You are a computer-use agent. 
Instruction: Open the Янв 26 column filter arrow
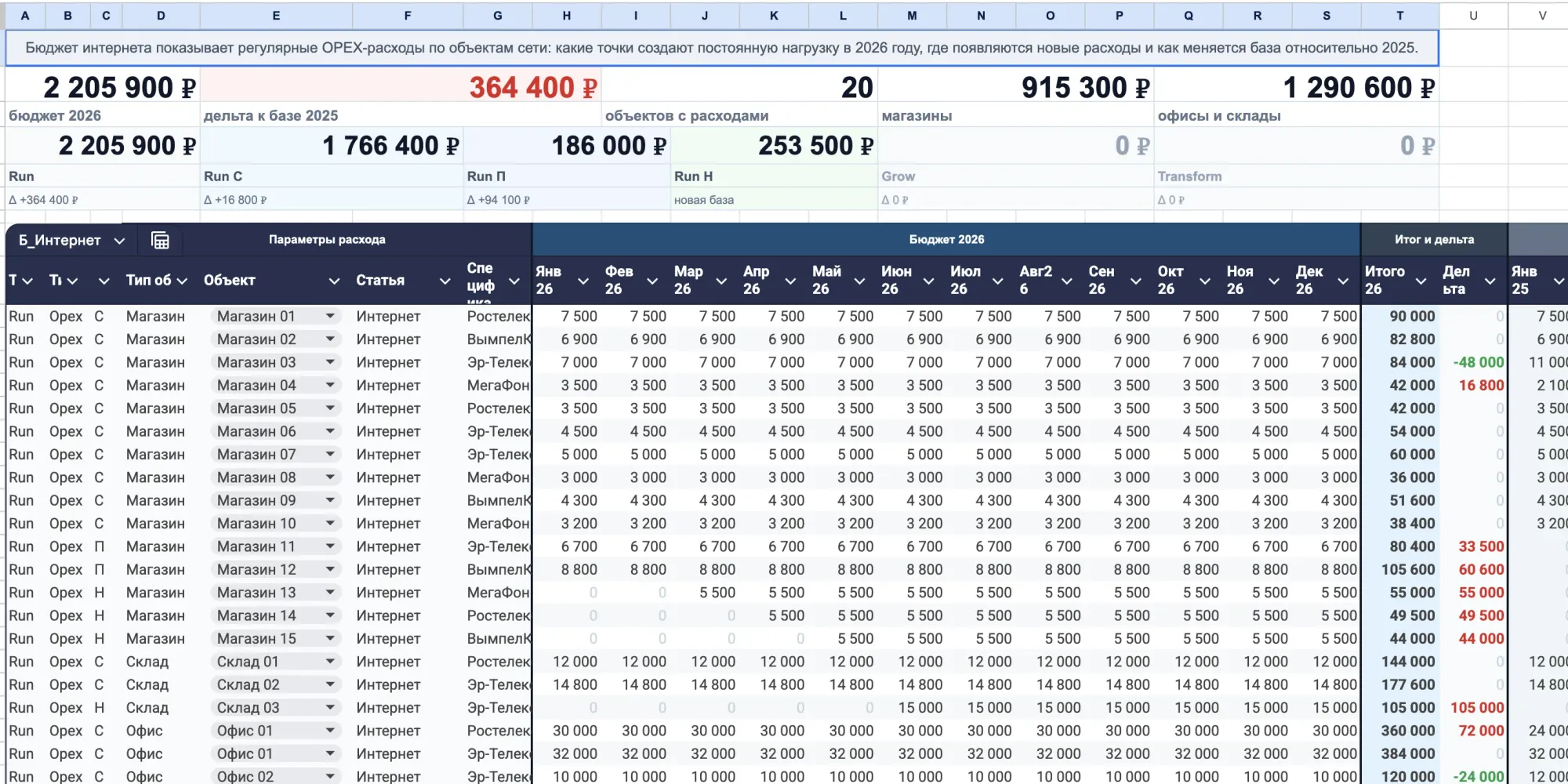tap(583, 281)
